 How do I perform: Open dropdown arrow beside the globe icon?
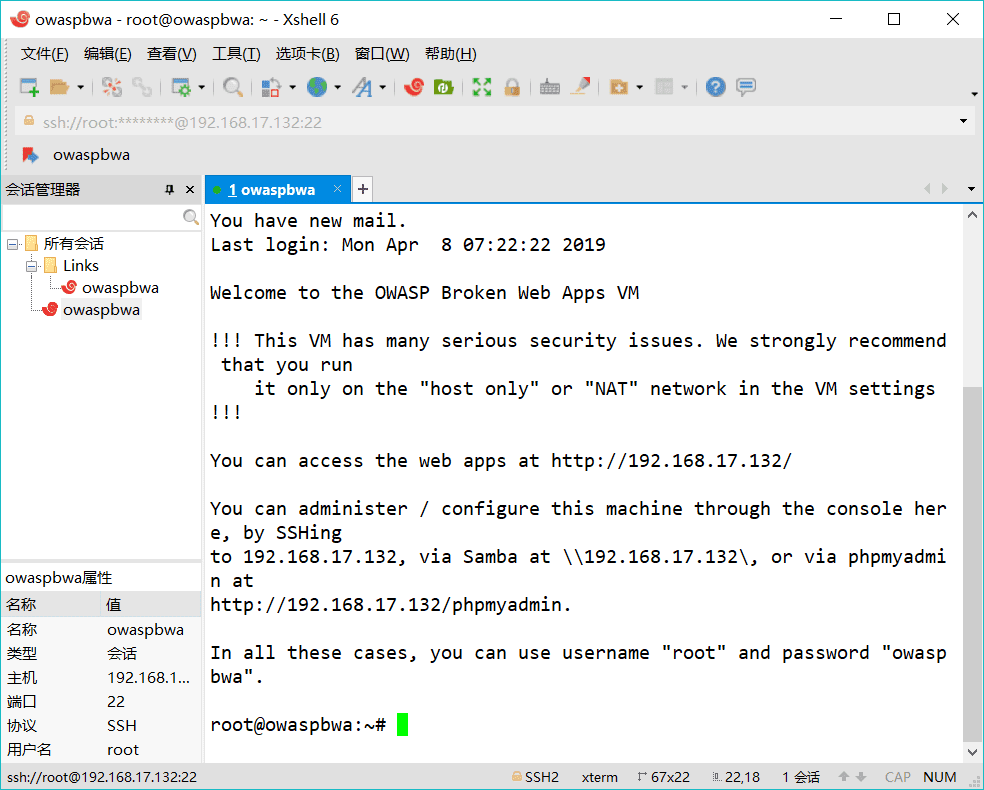click(x=338, y=87)
